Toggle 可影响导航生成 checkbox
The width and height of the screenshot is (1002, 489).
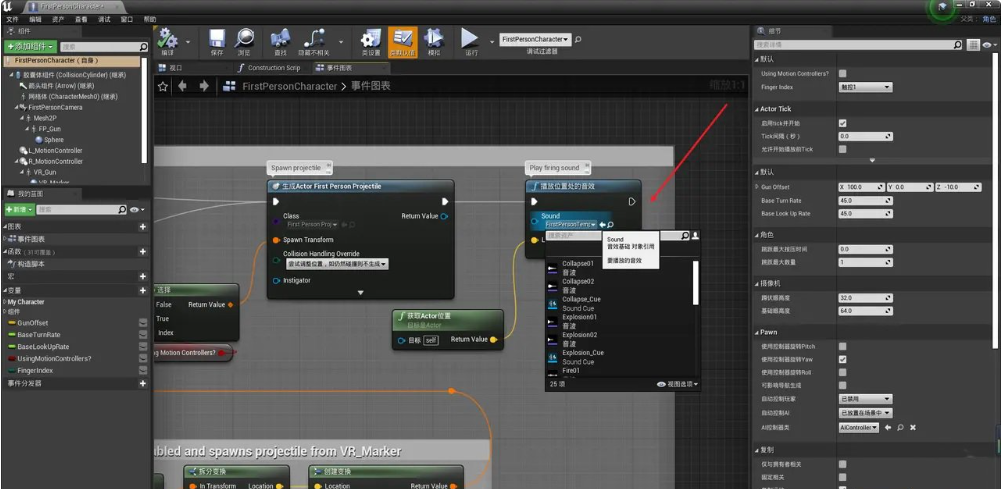pyautogui.click(x=842, y=385)
